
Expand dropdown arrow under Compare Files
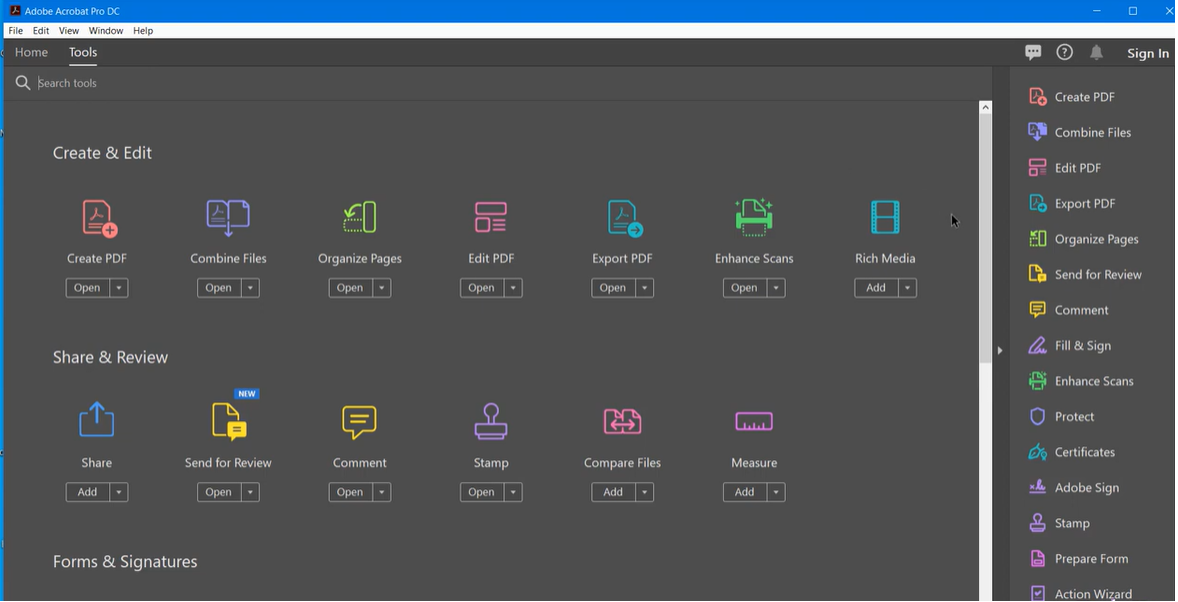[645, 492]
